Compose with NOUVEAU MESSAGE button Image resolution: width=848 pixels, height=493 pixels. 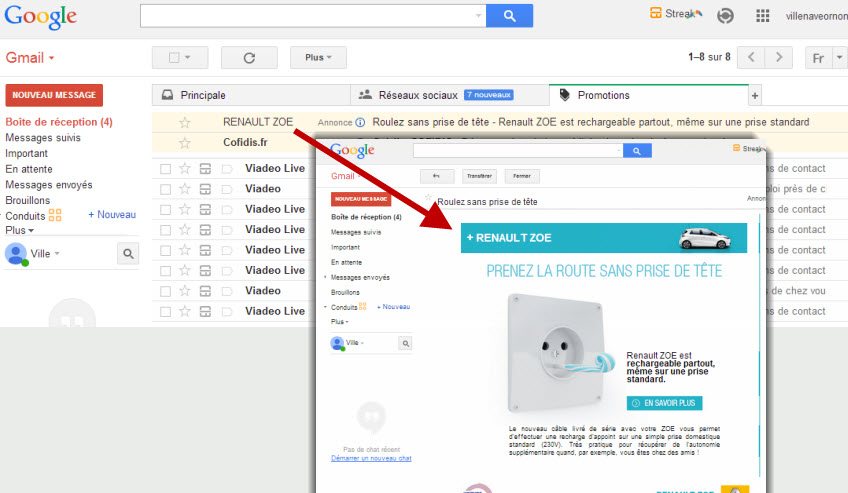(54, 95)
